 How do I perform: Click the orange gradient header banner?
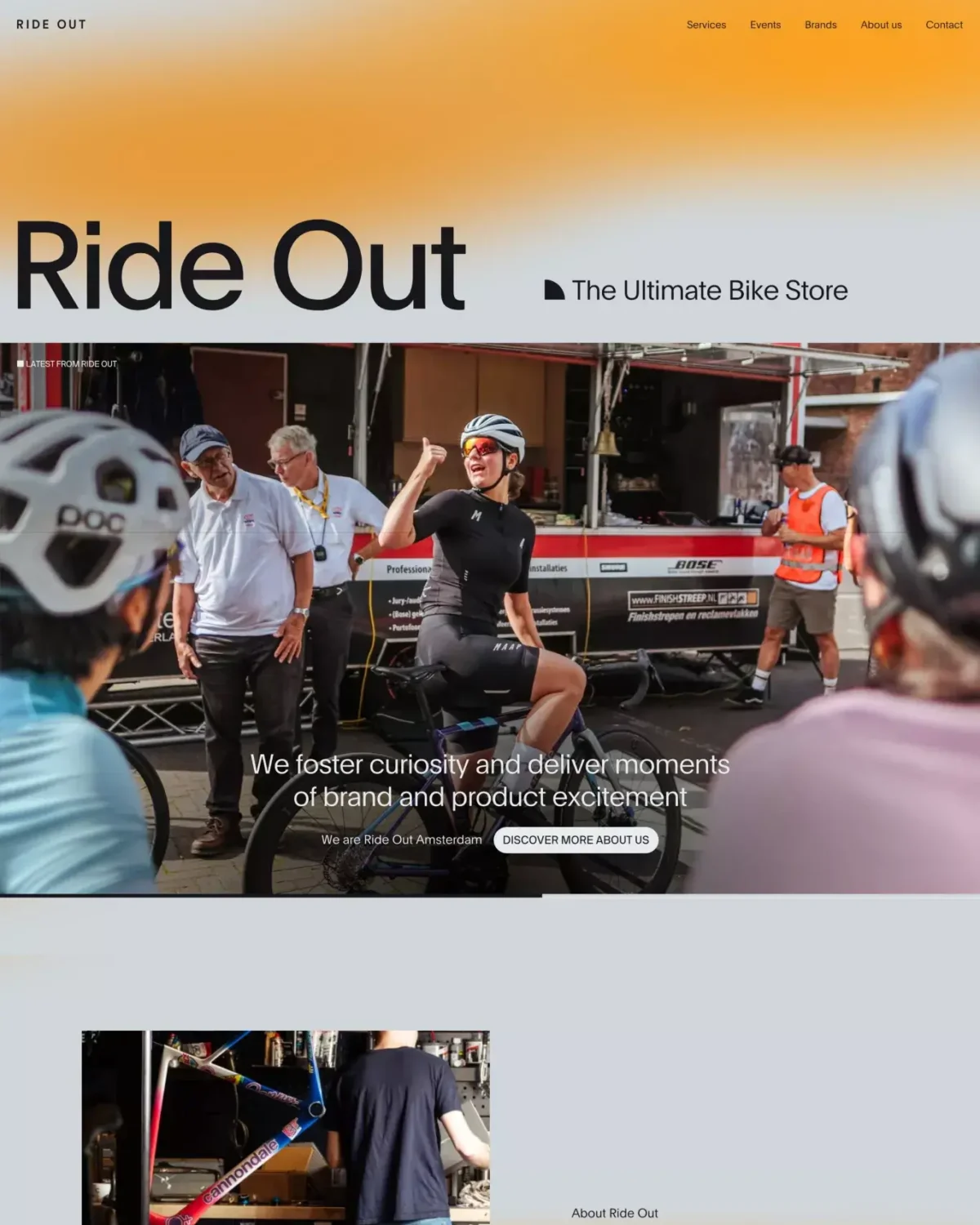pyautogui.click(x=490, y=106)
